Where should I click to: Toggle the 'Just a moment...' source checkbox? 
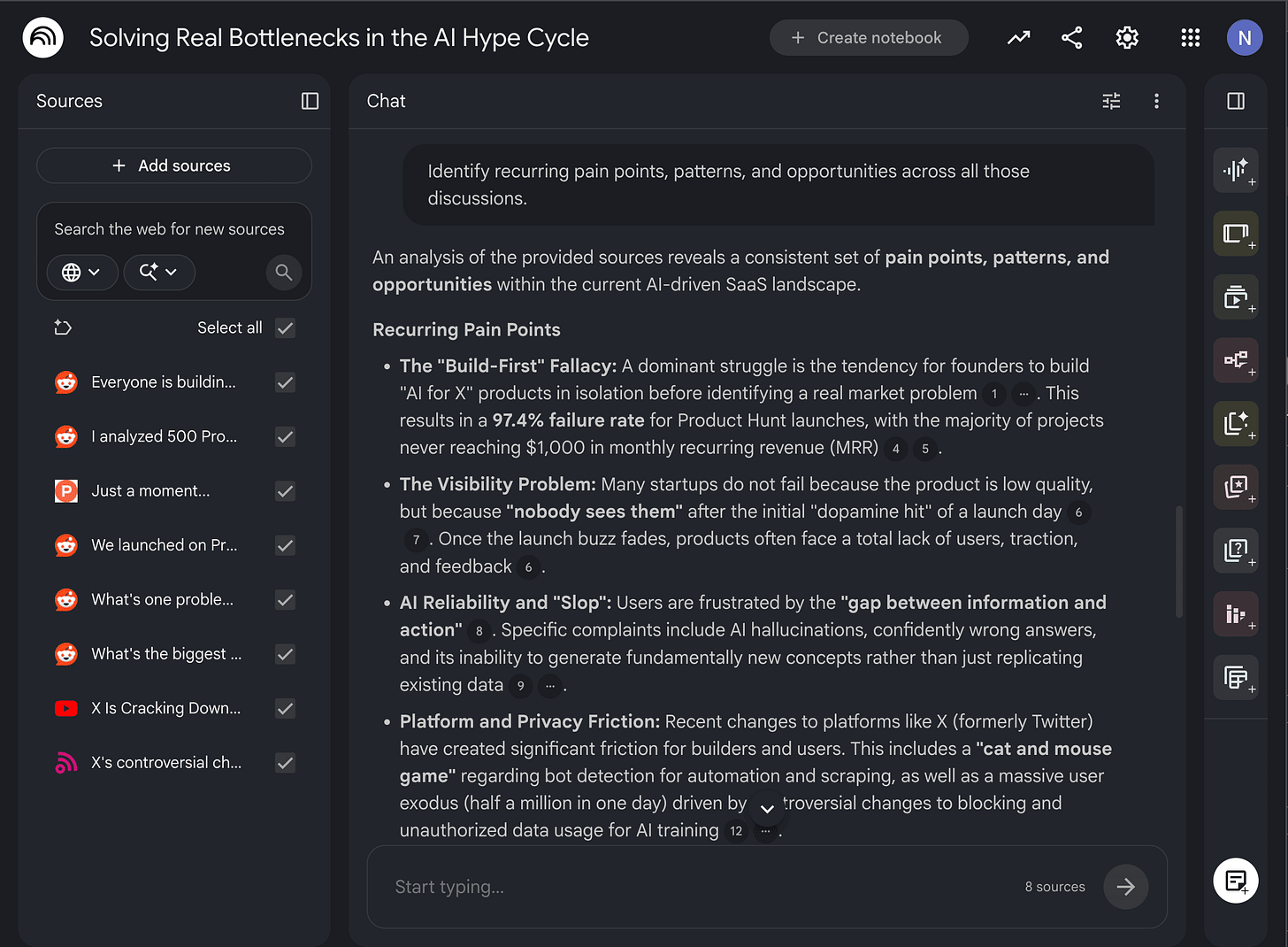click(x=285, y=490)
